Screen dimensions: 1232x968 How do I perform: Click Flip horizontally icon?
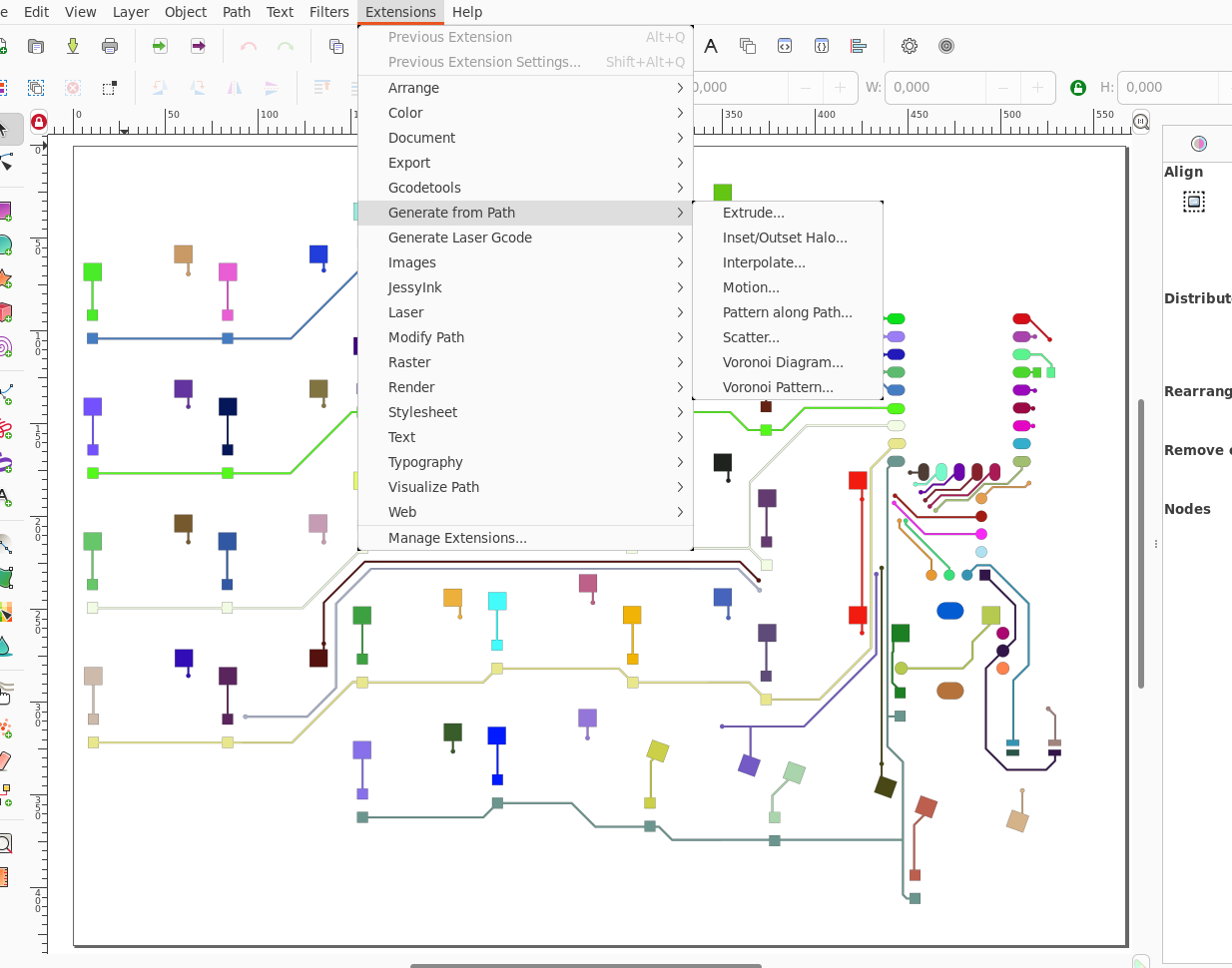(235, 88)
